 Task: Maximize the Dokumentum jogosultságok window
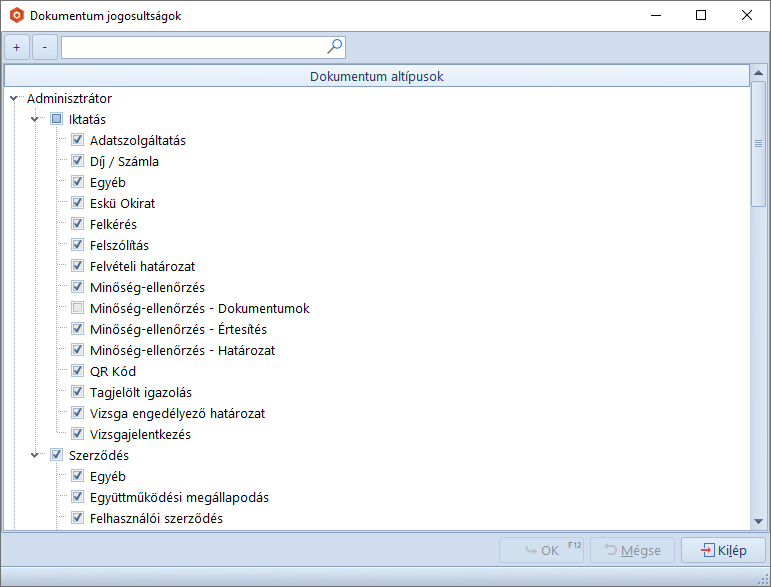[701, 16]
